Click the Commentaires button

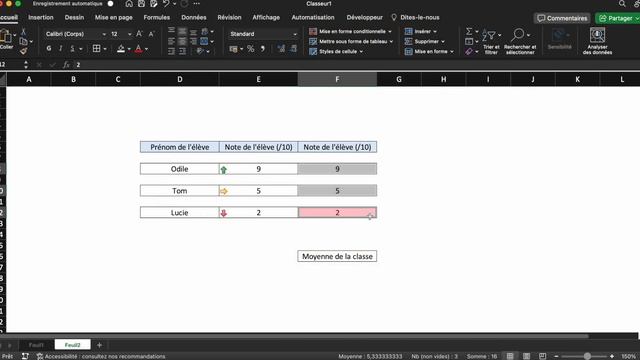[x=562, y=18]
